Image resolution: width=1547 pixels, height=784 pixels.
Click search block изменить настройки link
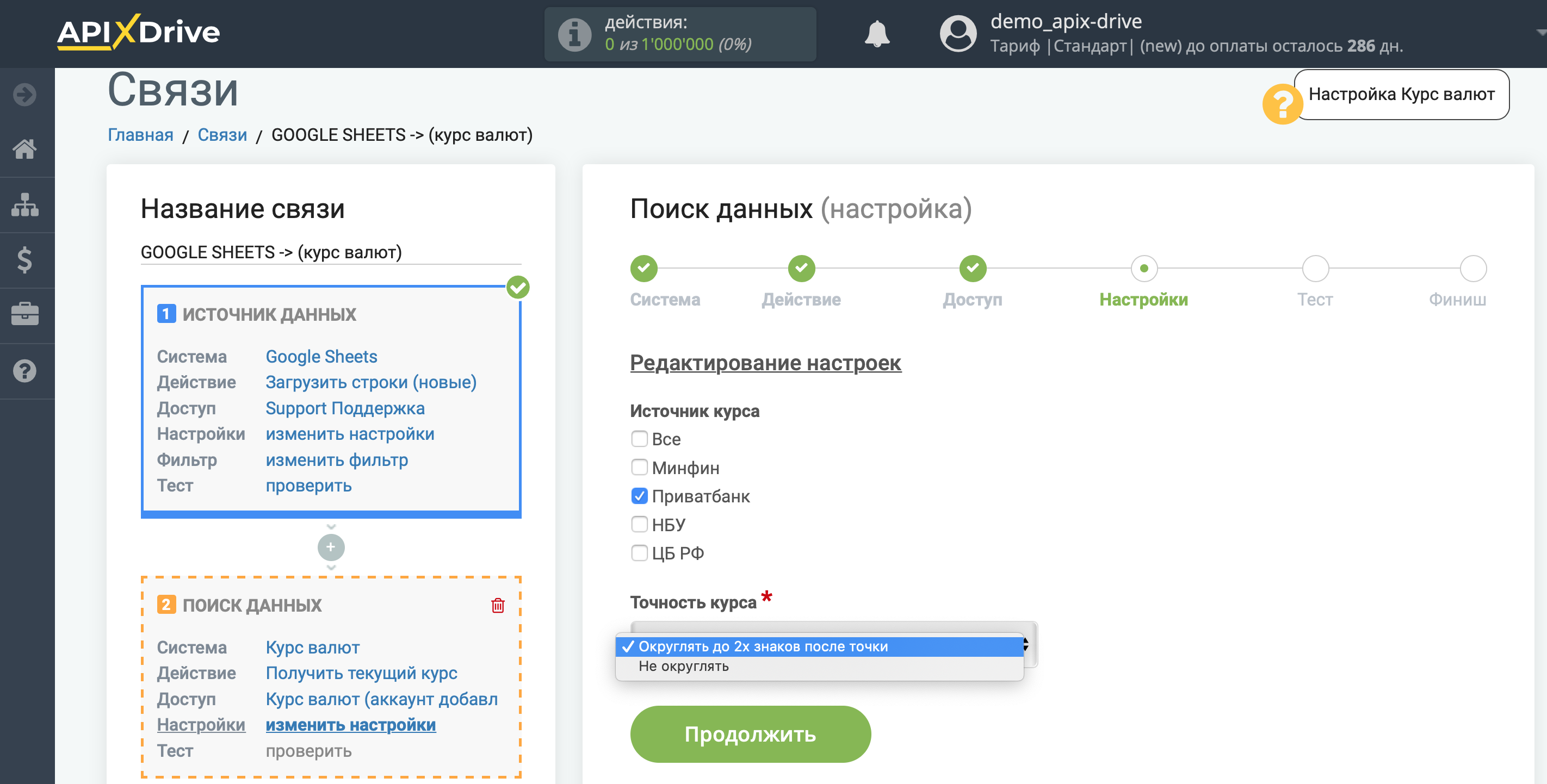pos(351,725)
